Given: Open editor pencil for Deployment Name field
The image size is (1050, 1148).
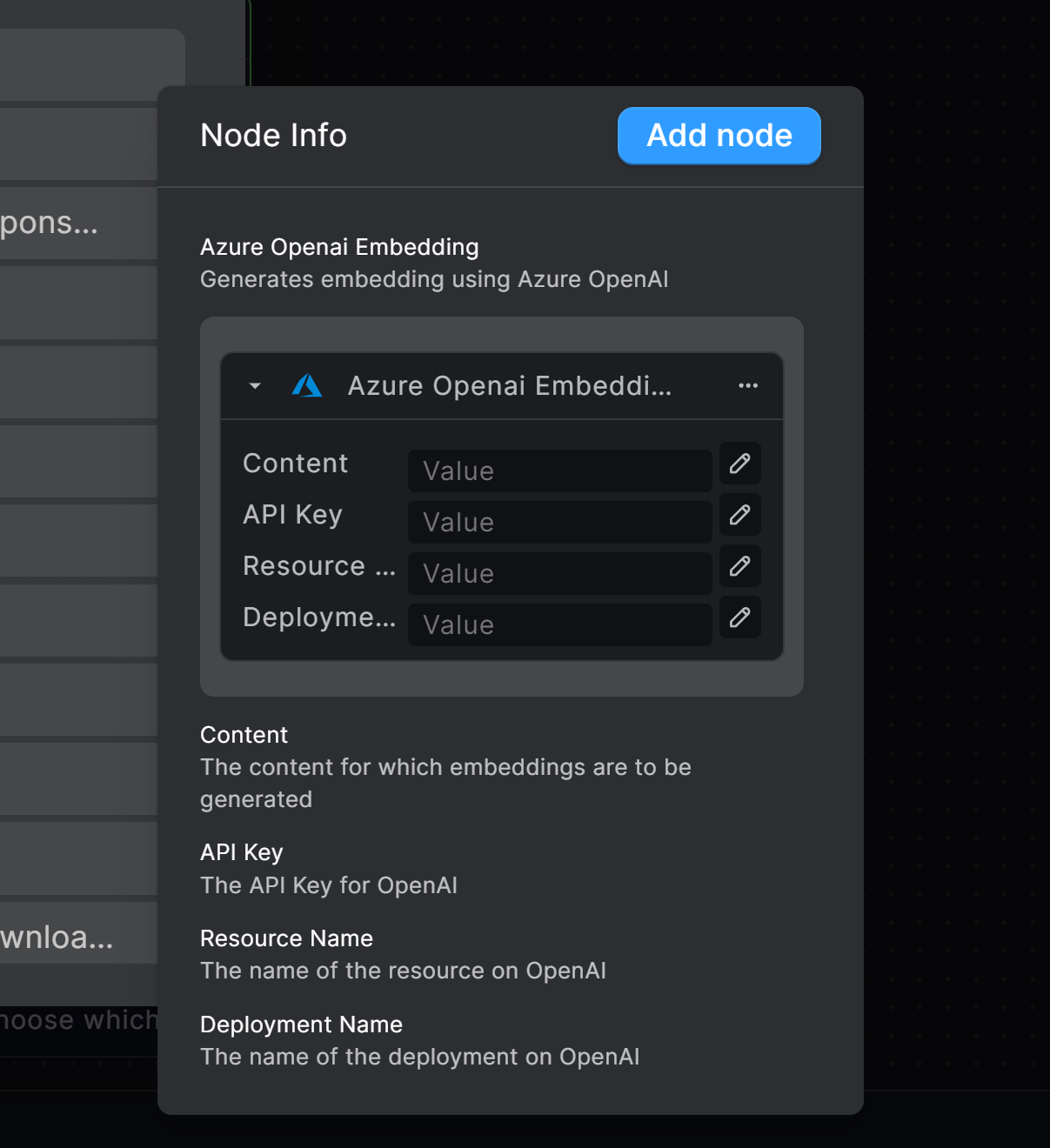Looking at the screenshot, I should click(x=740, y=617).
